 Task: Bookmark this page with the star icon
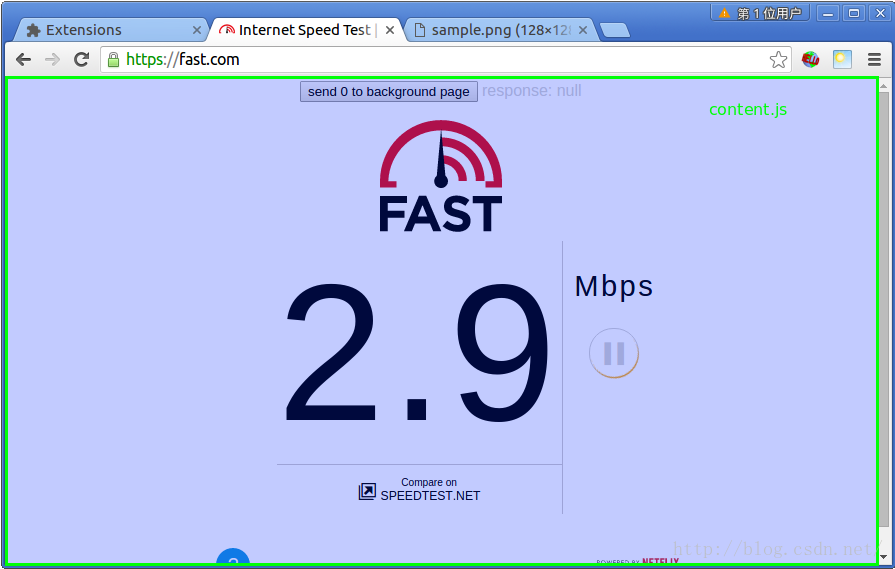point(778,59)
